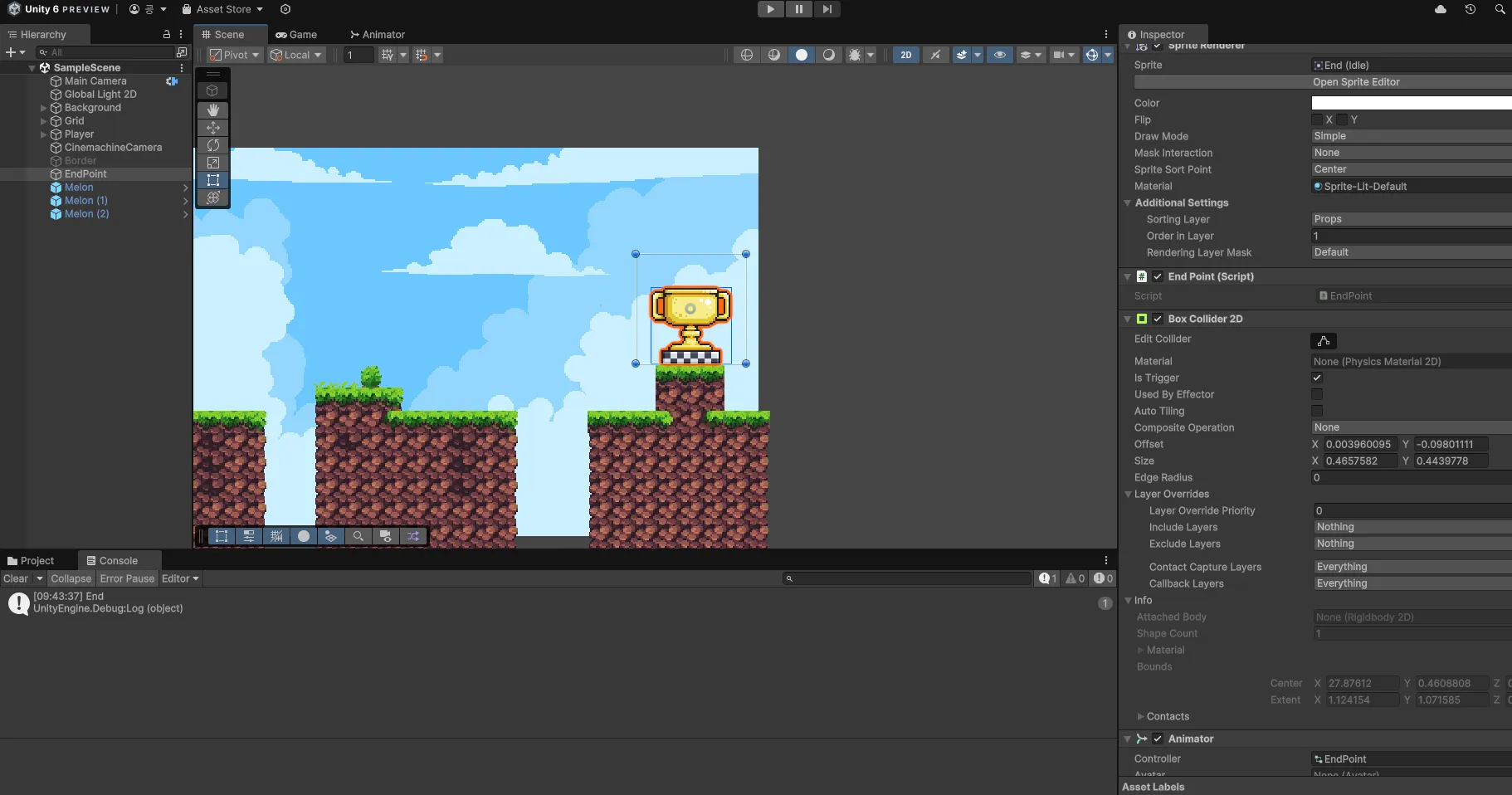Select the Move tool
The height and width of the screenshot is (795, 1512).
[213, 127]
